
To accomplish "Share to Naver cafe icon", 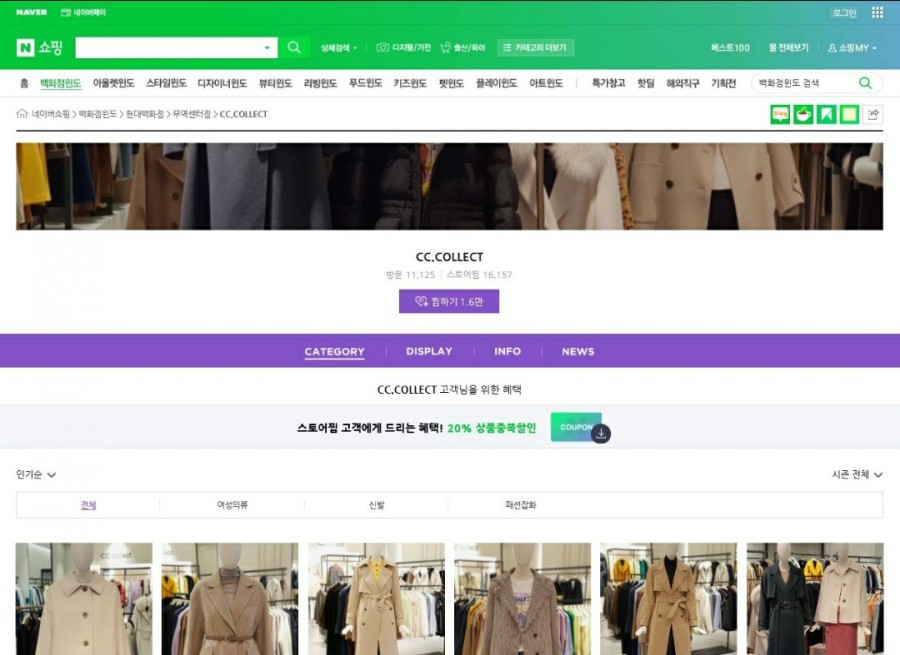I will click(x=803, y=115).
